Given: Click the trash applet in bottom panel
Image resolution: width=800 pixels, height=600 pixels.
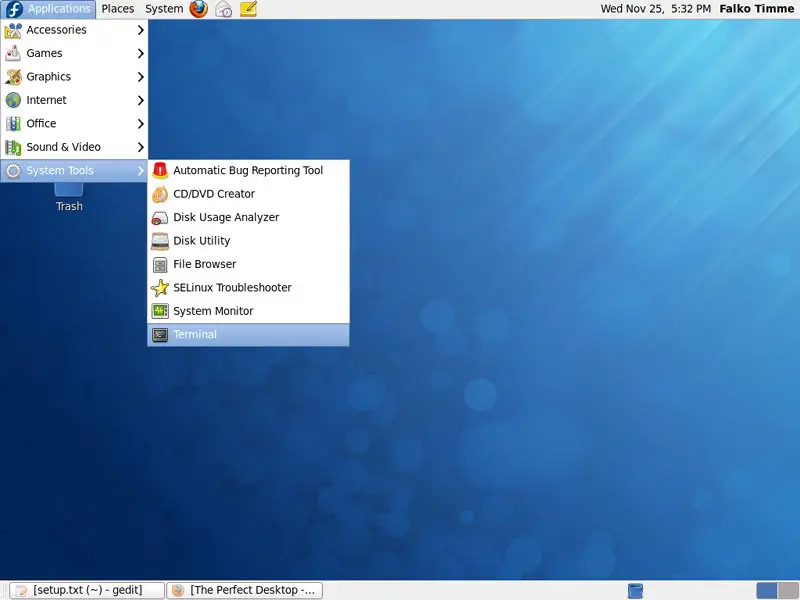Looking at the screenshot, I should click(x=635, y=591).
